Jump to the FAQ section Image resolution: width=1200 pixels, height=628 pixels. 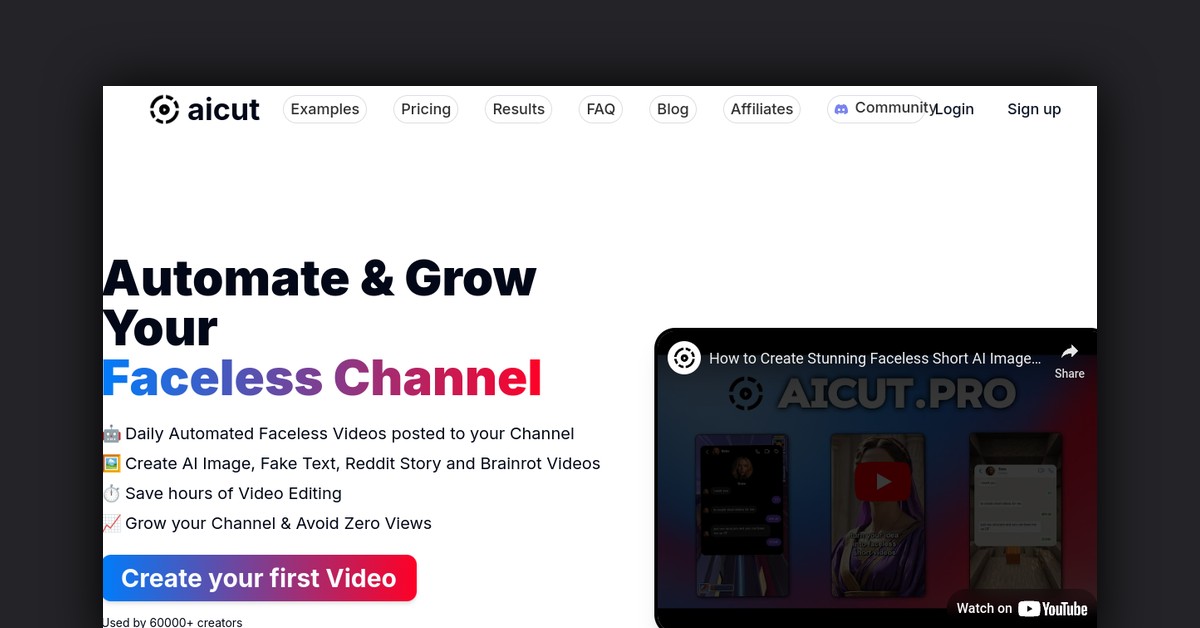(601, 109)
